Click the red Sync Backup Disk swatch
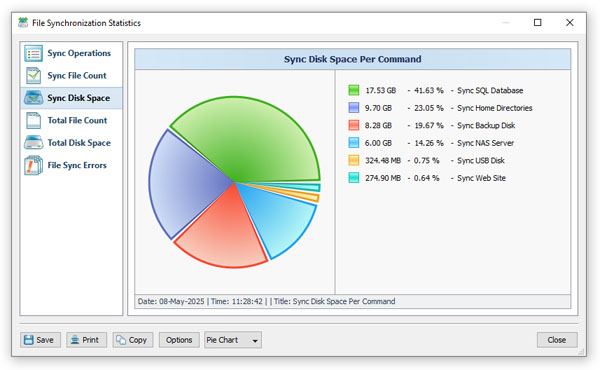This screenshot has height=370, width=600. click(x=354, y=125)
